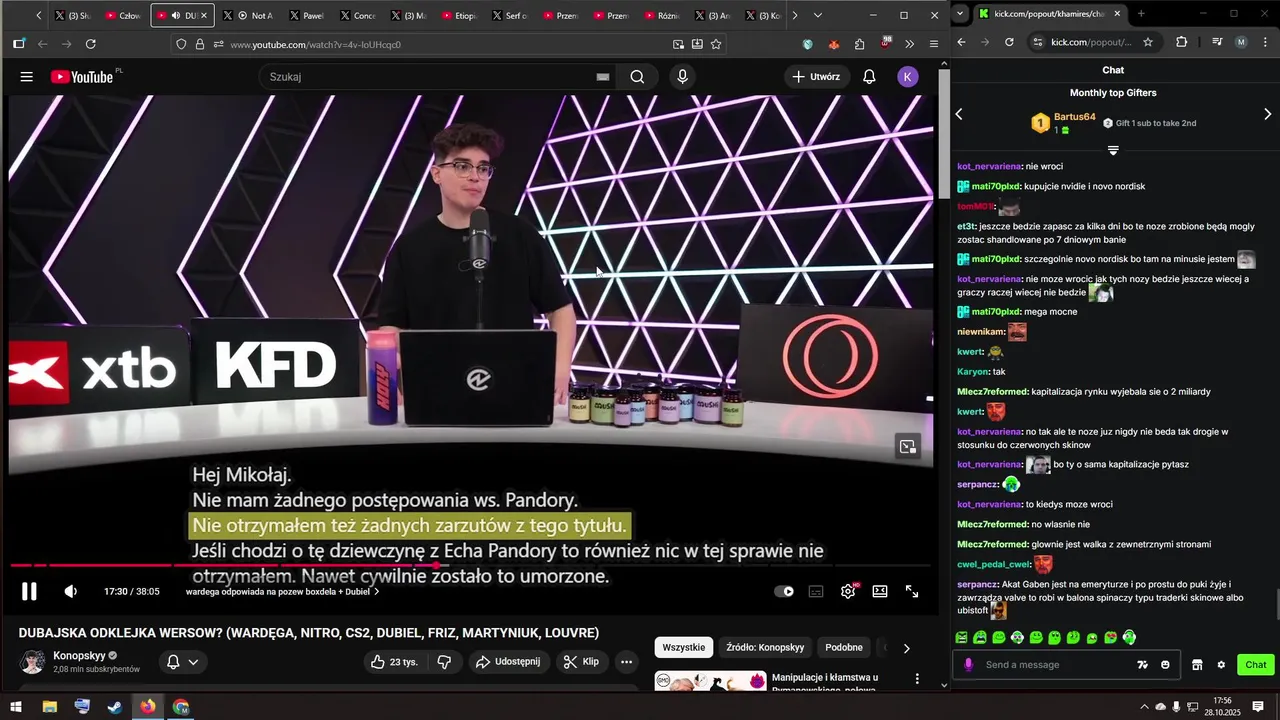Reload page in Opera browser
Screen dimensions: 1280x720
point(91,44)
